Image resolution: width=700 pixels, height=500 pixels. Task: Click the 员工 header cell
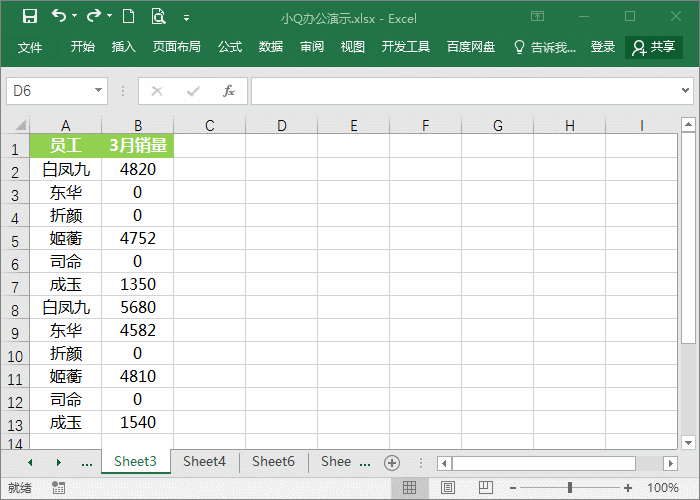[x=66, y=146]
